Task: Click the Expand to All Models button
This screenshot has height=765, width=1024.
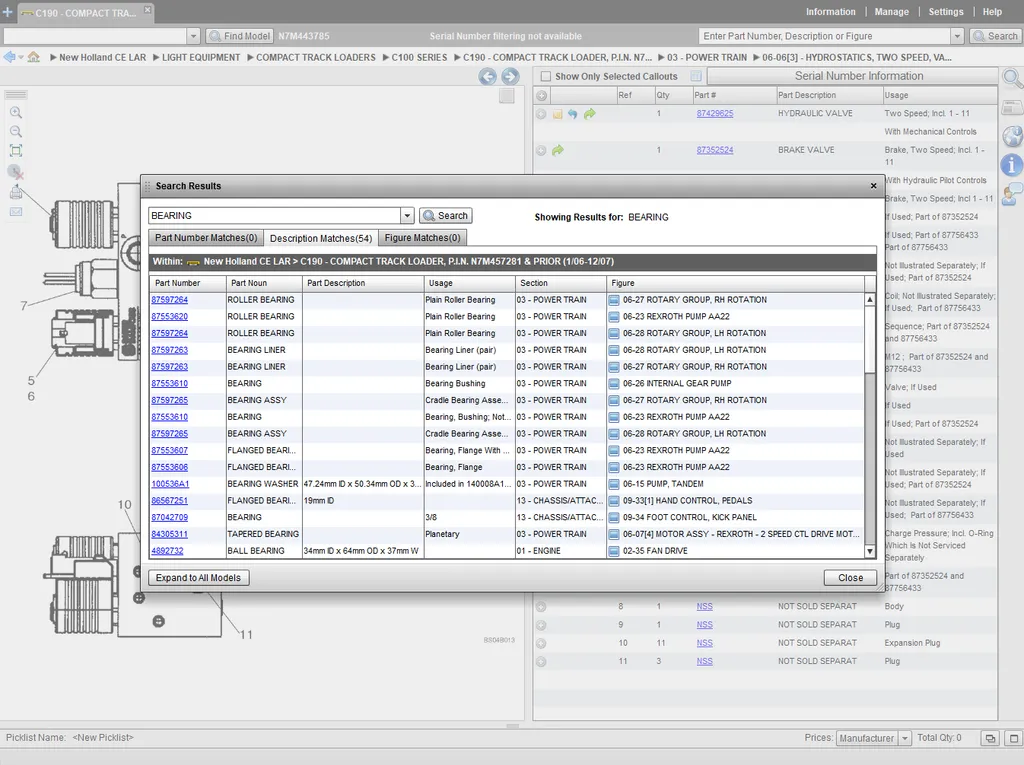Action: 199,578
